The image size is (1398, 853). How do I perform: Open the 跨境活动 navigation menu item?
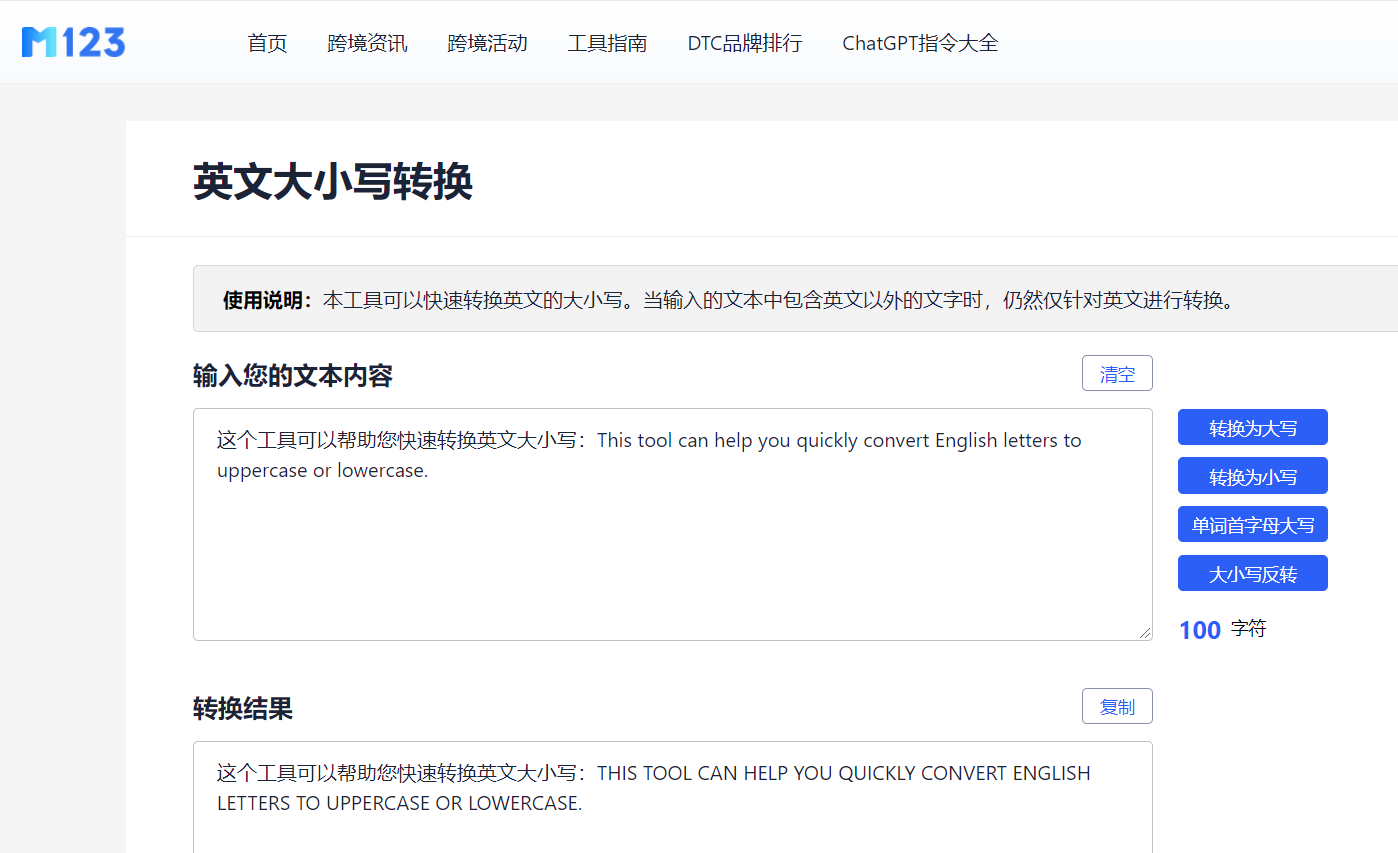pos(488,43)
